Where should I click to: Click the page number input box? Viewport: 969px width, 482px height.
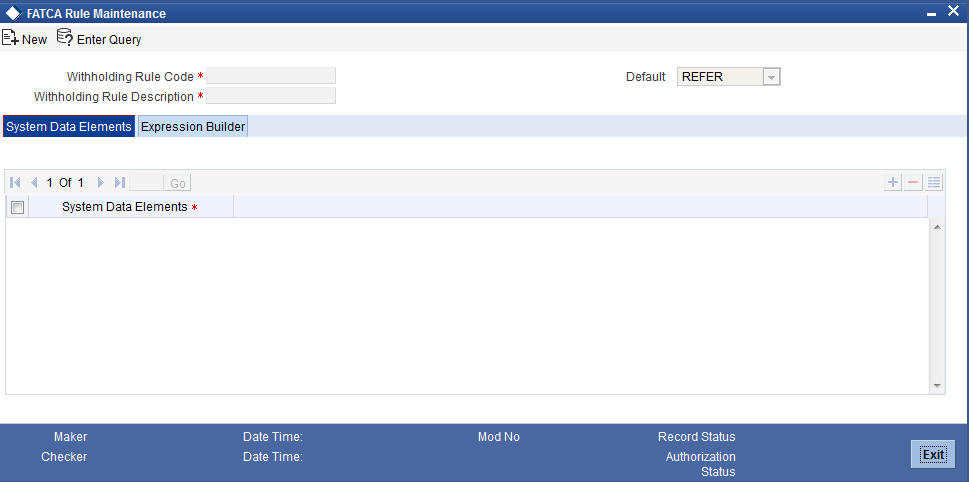(x=146, y=183)
